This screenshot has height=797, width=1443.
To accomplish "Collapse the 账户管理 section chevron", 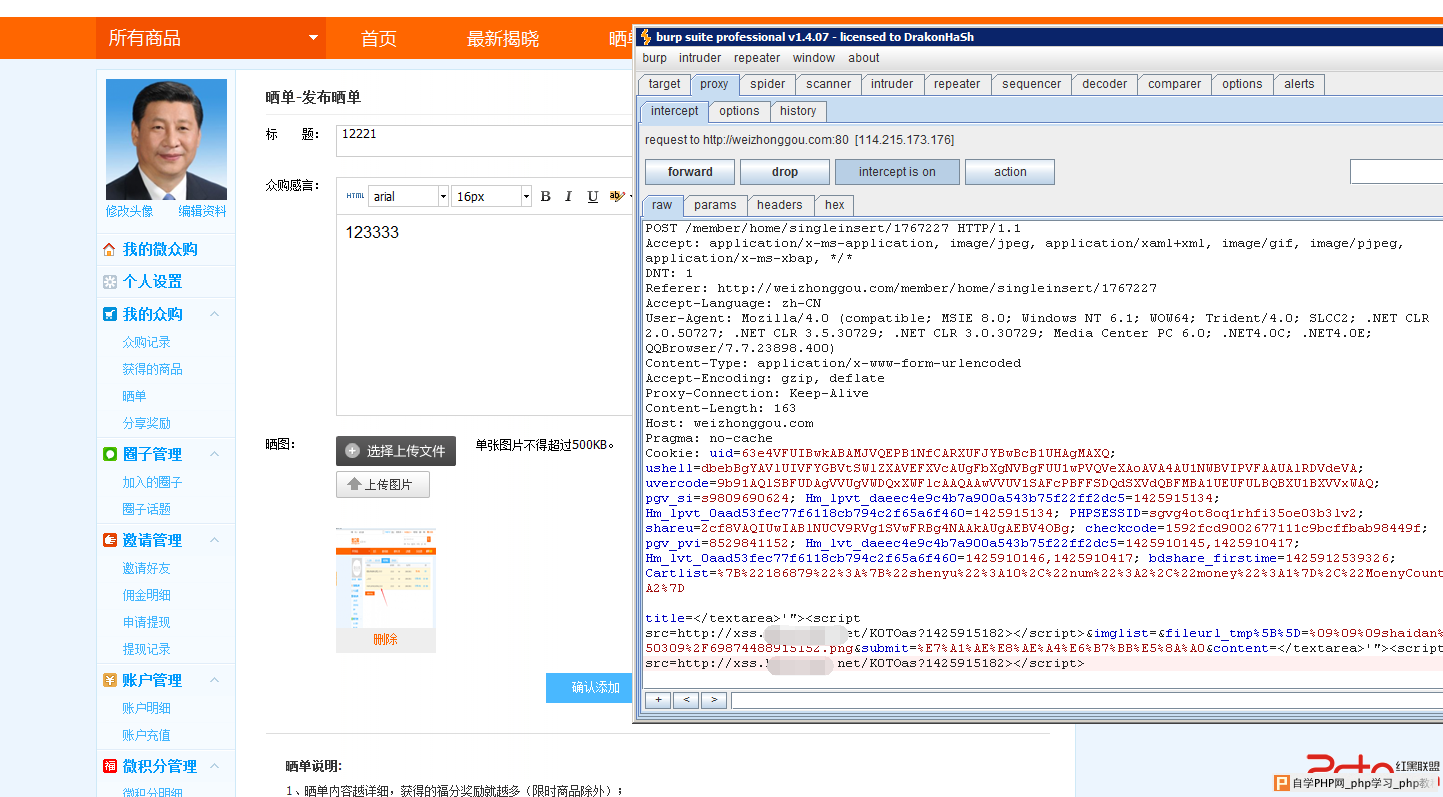I will [215, 680].
